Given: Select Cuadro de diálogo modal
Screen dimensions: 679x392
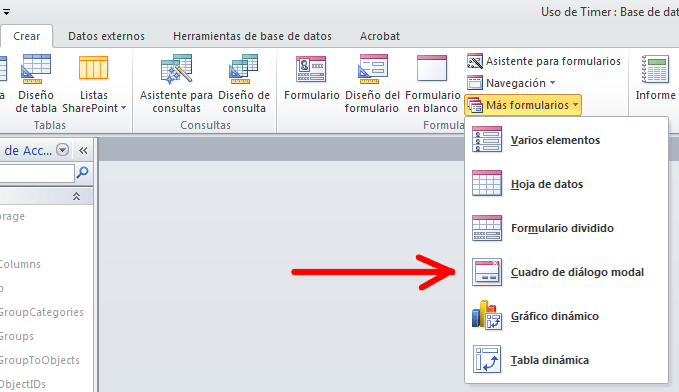Looking at the screenshot, I should (x=566, y=272).
